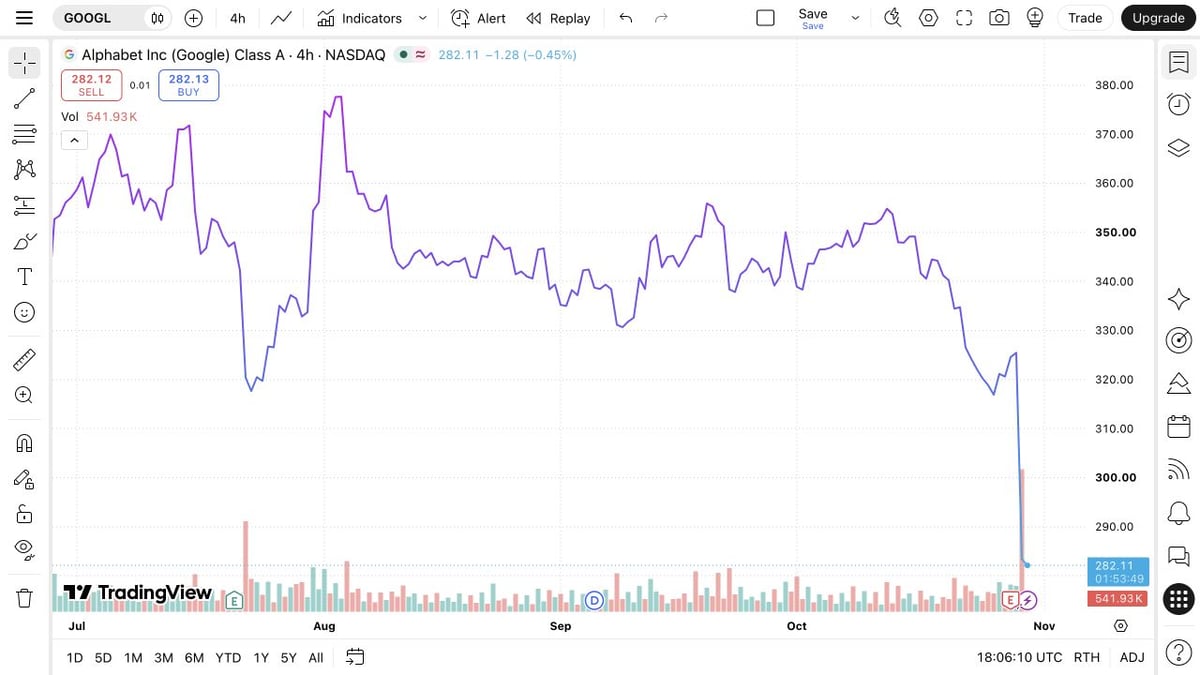Viewport: 1200px width, 675px height.
Task: Open the forecasting and measurement tools
Action: coord(24,206)
